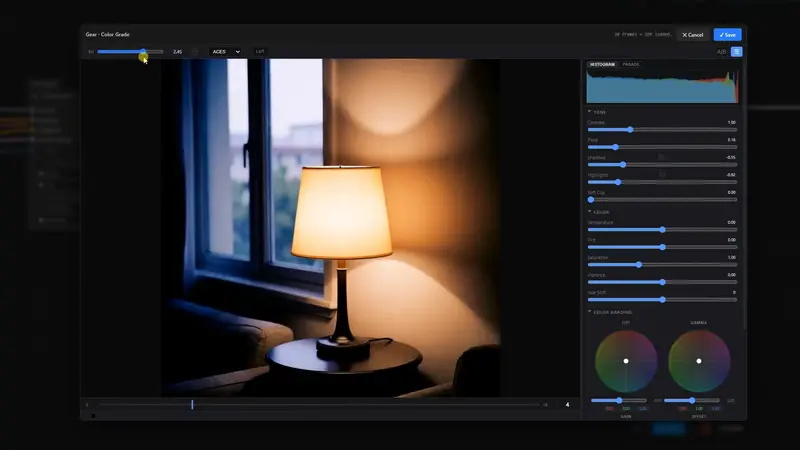This screenshot has height=450, width=800.
Task: Toggle A/B comparison view
Action: coord(721,52)
